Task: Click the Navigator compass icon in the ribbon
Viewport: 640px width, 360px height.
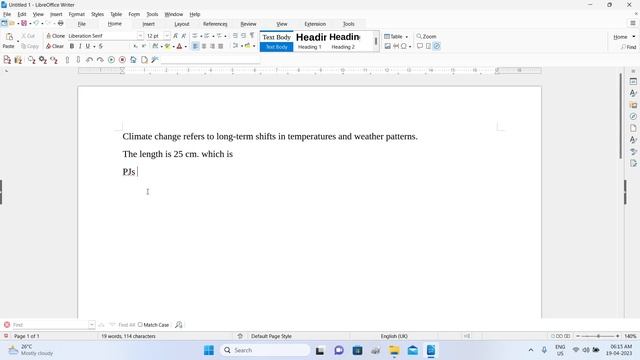Action: [436, 47]
